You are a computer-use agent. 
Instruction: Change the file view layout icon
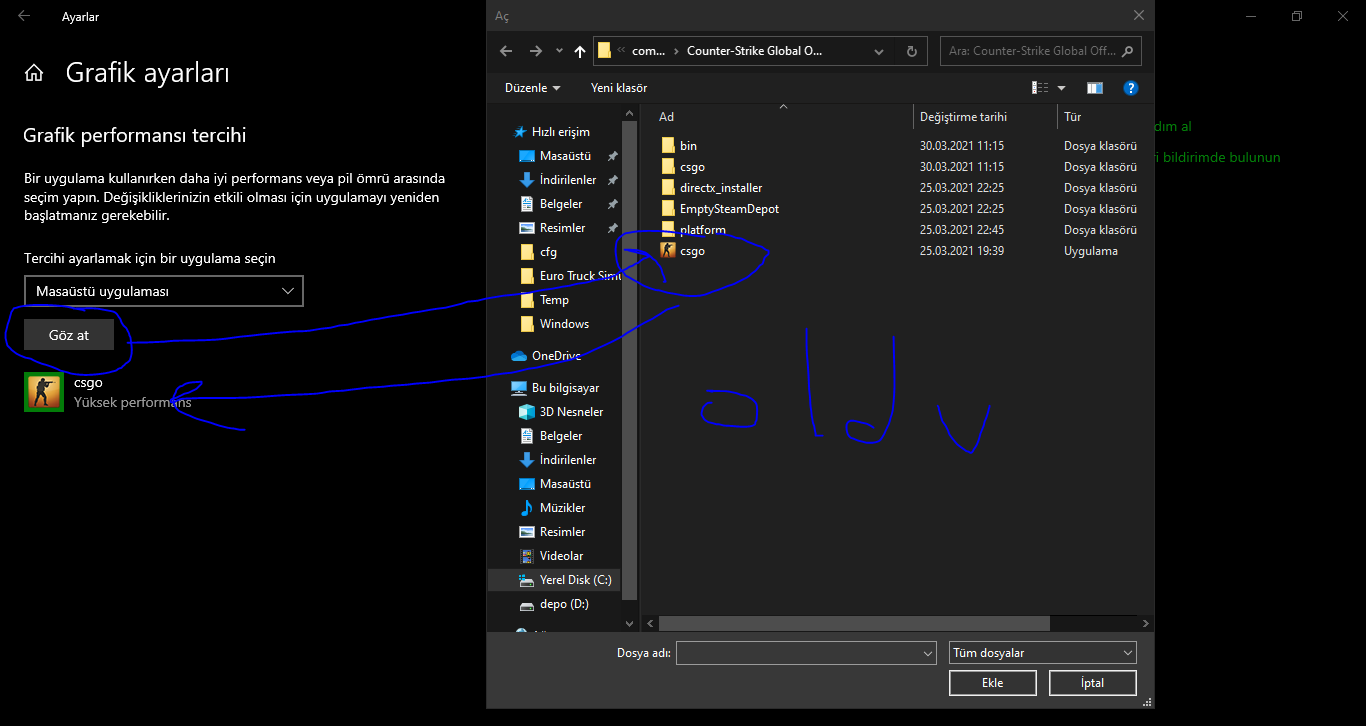[x=1039, y=88]
